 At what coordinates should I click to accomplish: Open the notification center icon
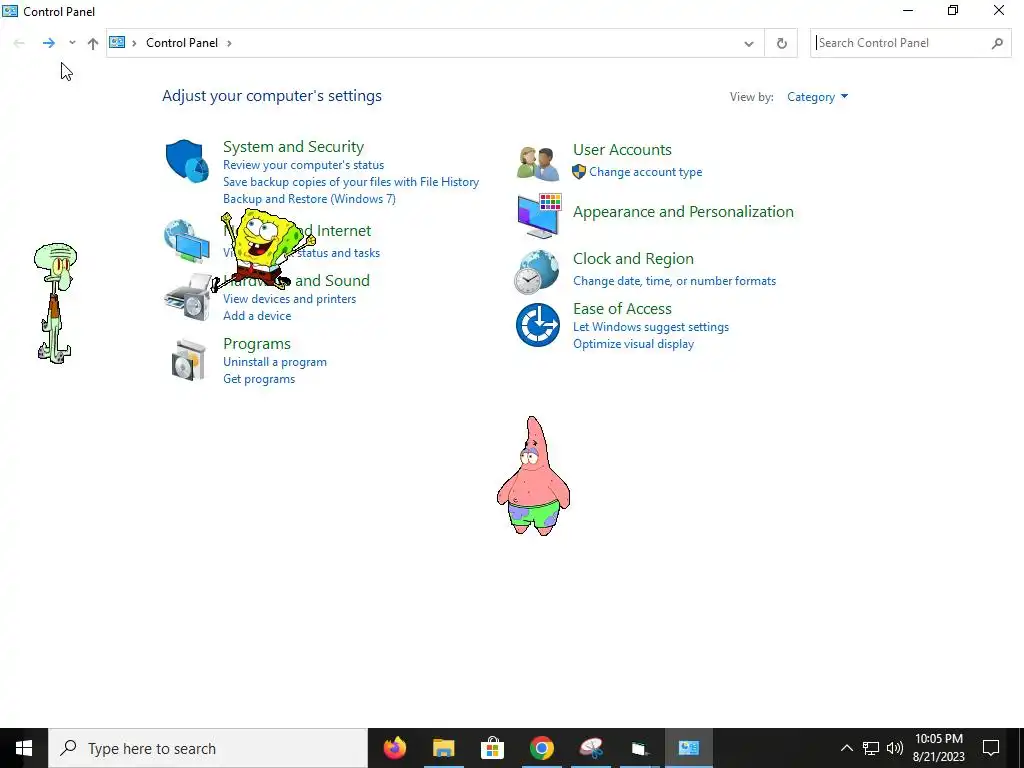[x=991, y=748]
